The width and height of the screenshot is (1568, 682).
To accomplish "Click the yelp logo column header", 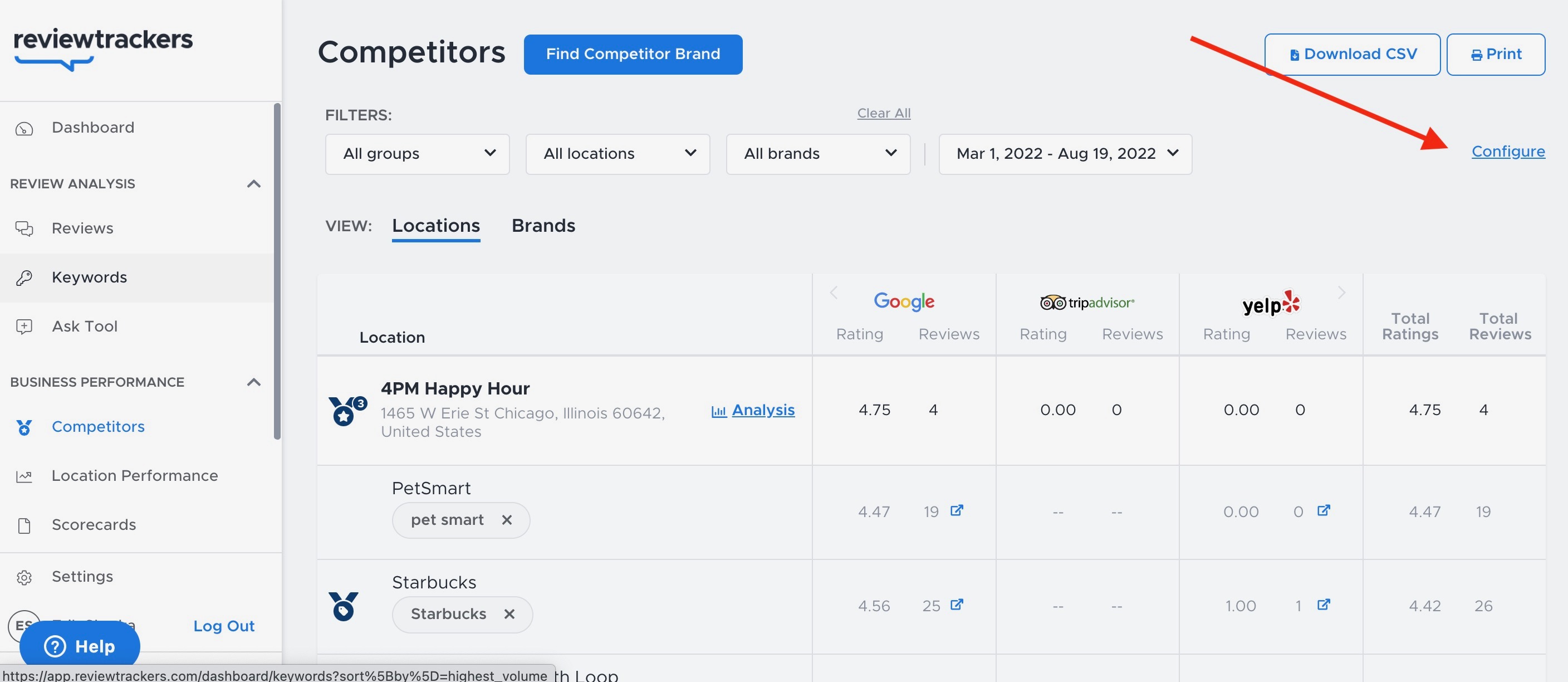I will [1271, 303].
